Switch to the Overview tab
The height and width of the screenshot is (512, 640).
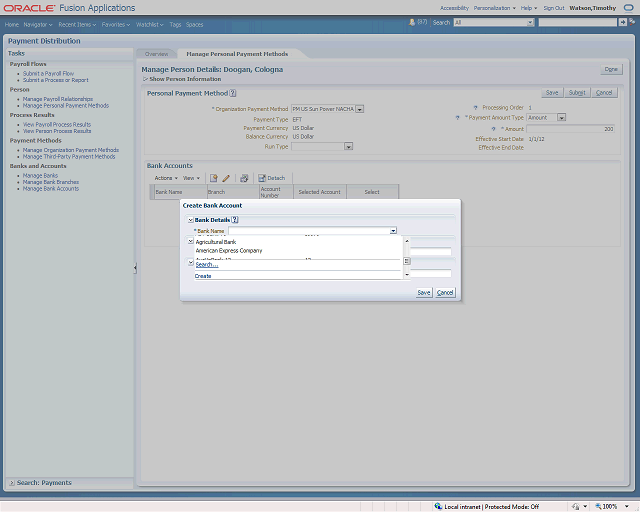(156, 53)
